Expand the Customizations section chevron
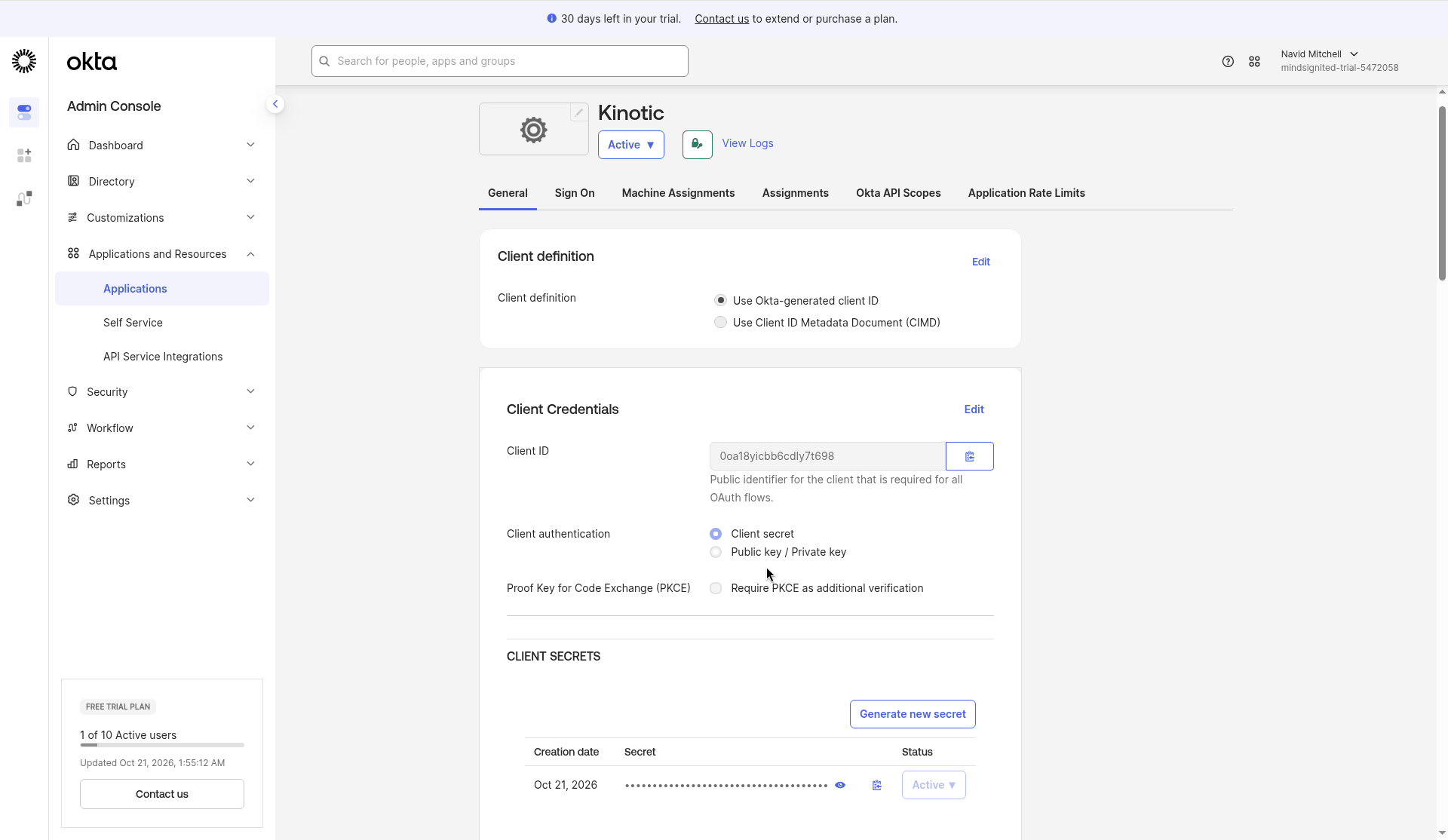1448x840 pixels. point(250,217)
